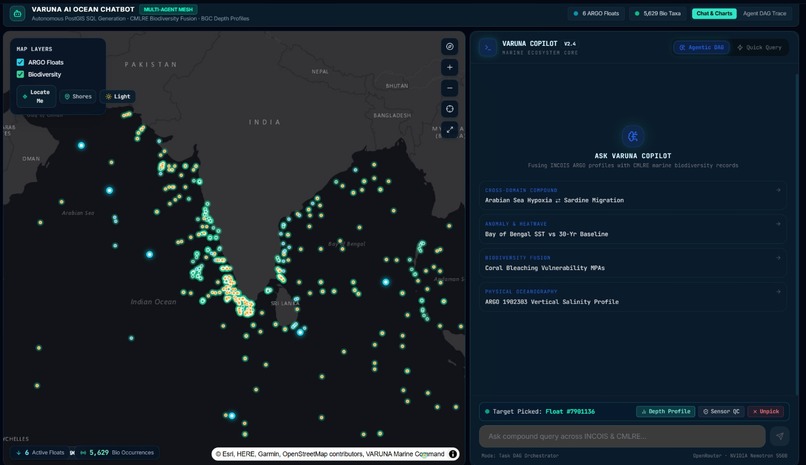This screenshot has width=806, height=465.
Task: Open the ARGO 1902383 Salinity card arrow
Action: point(778,292)
